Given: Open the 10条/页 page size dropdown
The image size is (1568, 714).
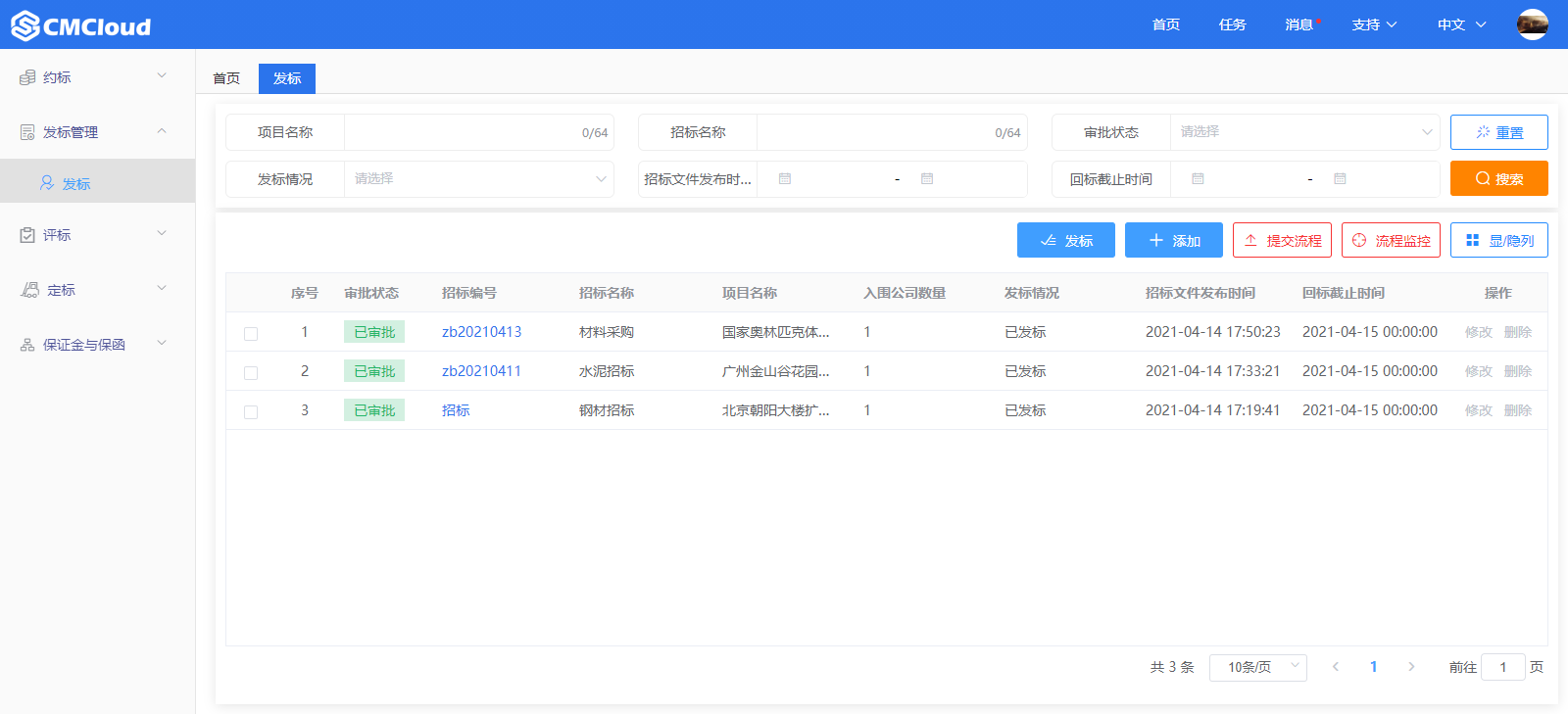Looking at the screenshot, I should (x=1258, y=667).
